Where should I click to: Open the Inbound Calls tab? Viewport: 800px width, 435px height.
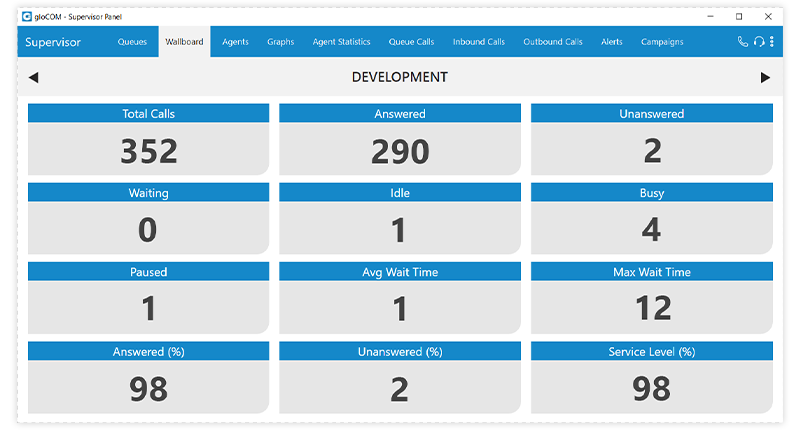(478, 42)
